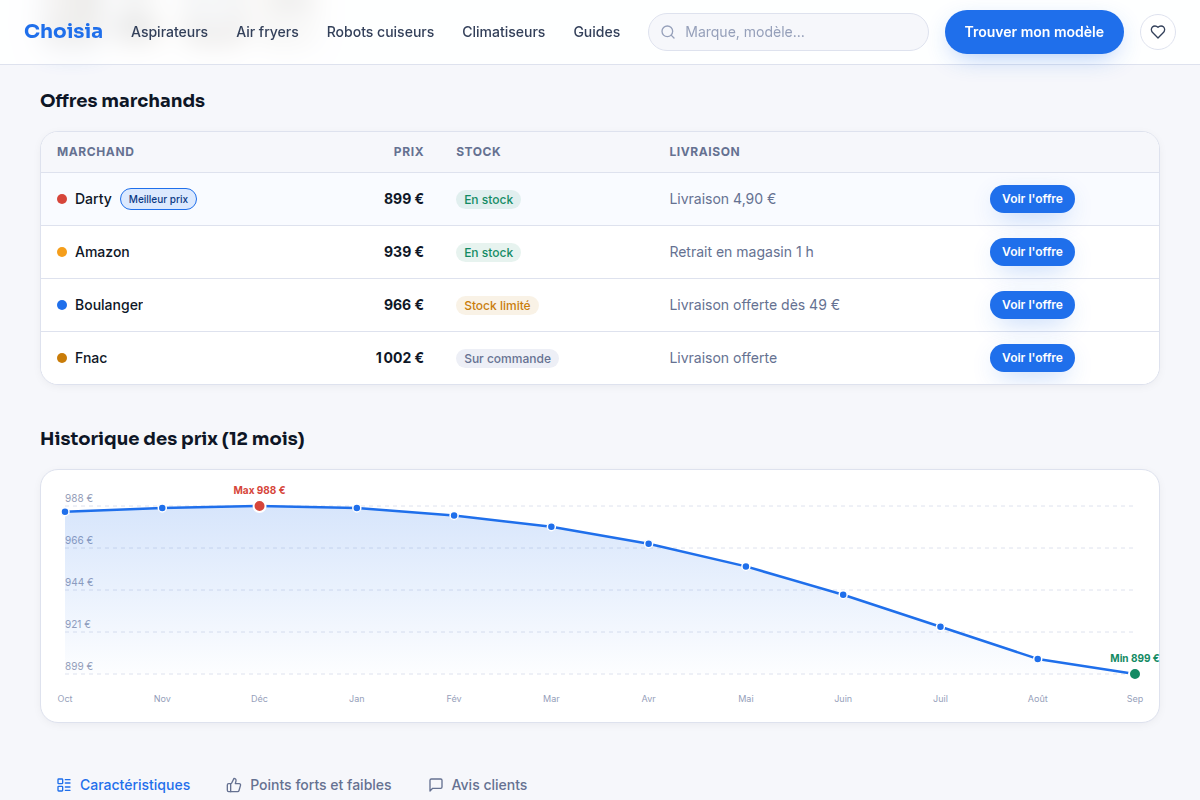The height and width of the screenshot is (800, 1200).
Task: Click the Juil chart data point
Action: pyautogui.click(x=940, y=627)
